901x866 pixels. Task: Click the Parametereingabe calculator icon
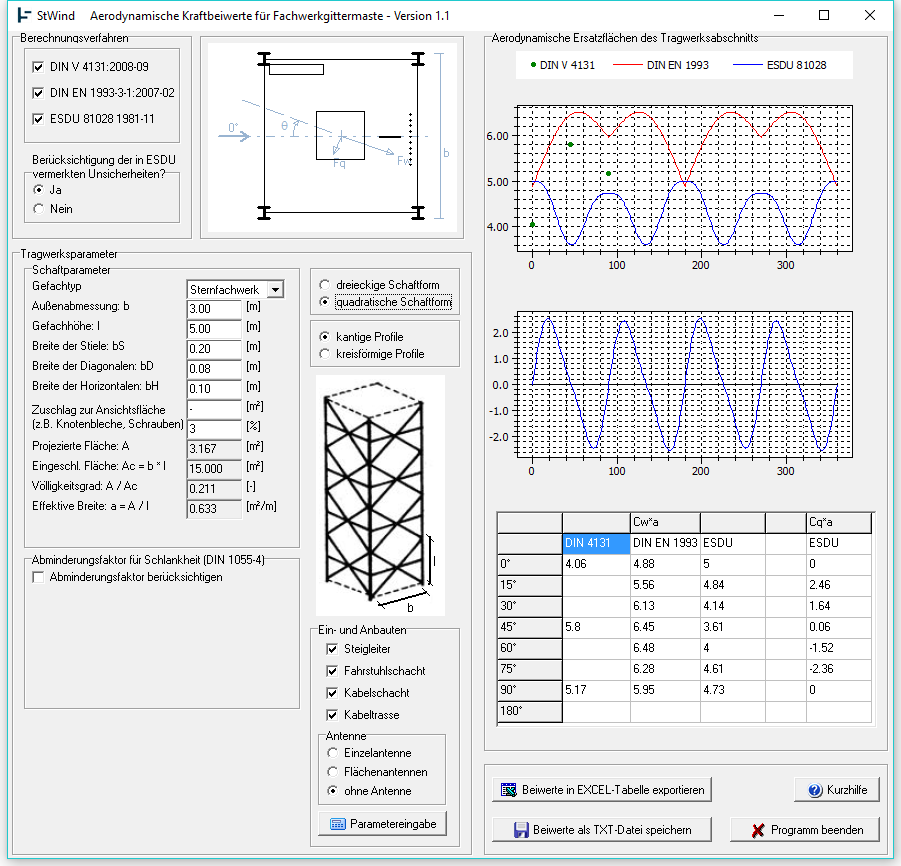coord(337,824)
